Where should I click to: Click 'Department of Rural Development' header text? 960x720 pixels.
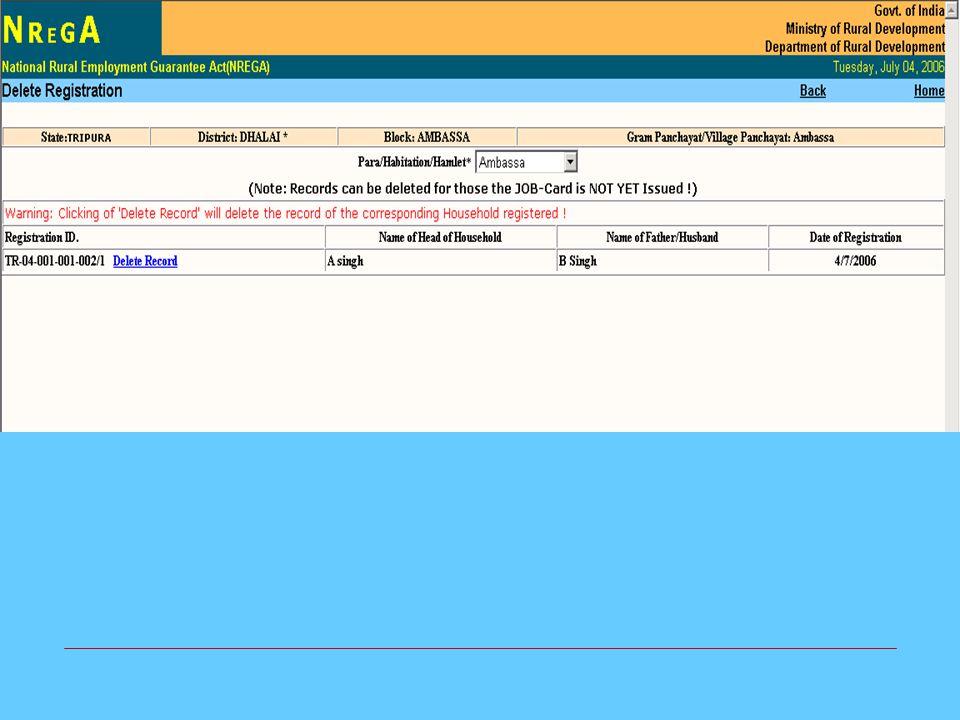click(x=855, y=47)
